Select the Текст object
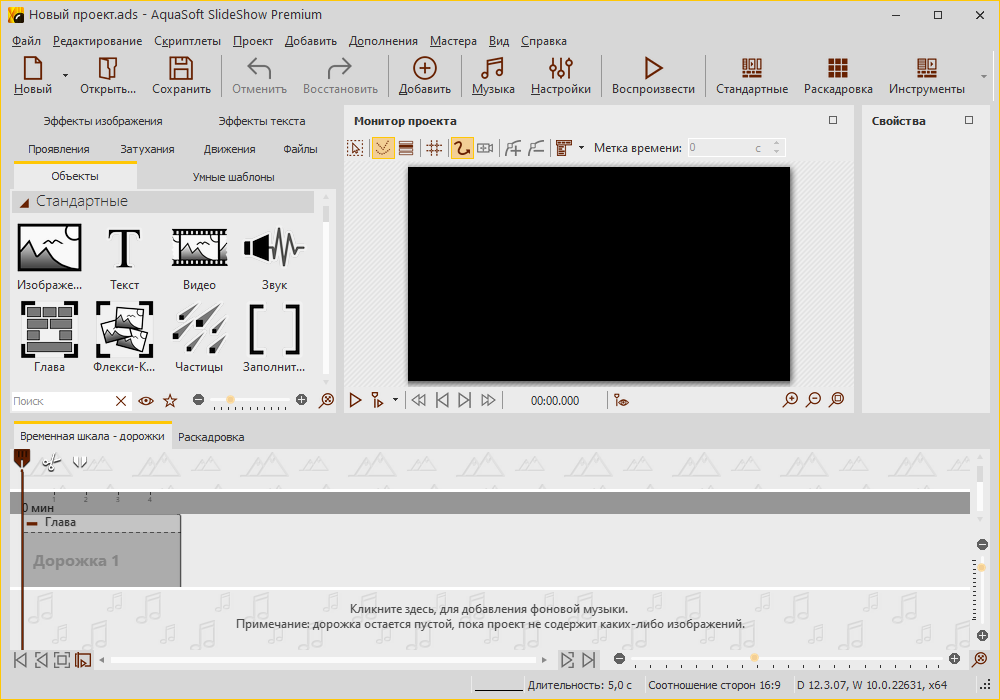The image size is (1000, 700). click(x=124, y=257)
